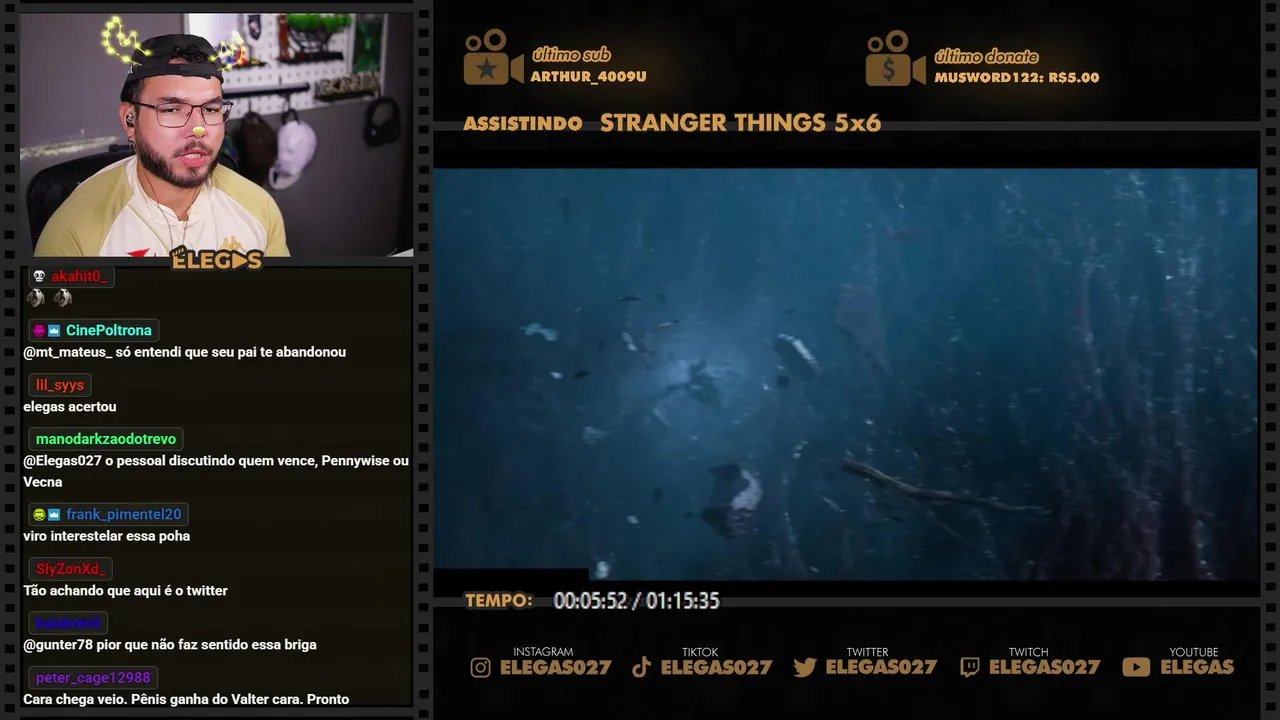Select chat username lil_syys
Image resolution: width=1280 pixels, height=720 pixels.
pyautogui.click(x=60, y=385)
